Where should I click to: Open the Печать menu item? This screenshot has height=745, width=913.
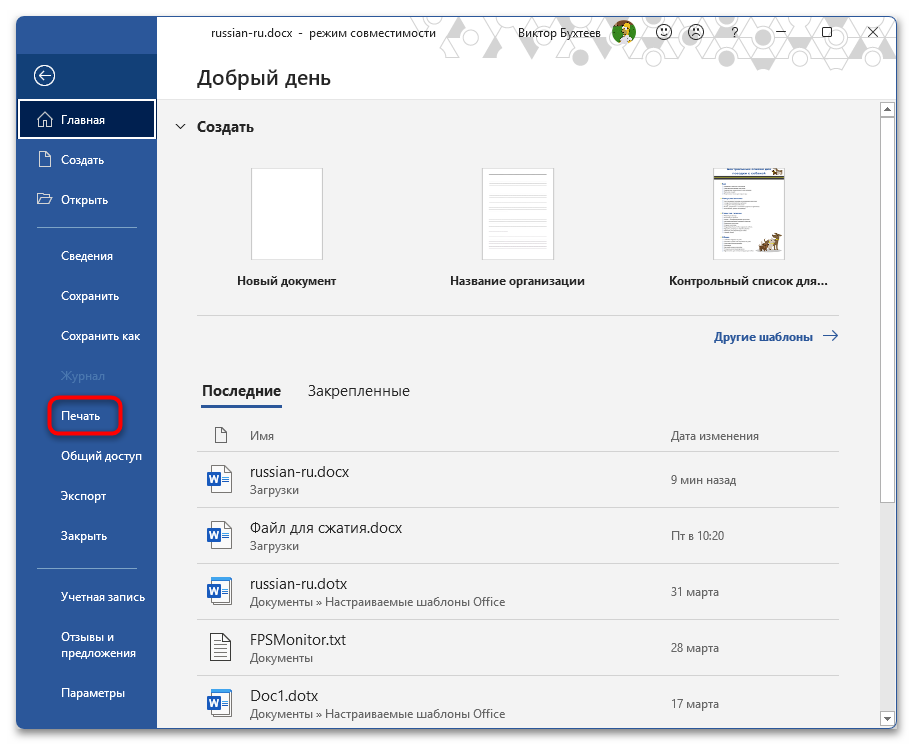coord(80,416)
